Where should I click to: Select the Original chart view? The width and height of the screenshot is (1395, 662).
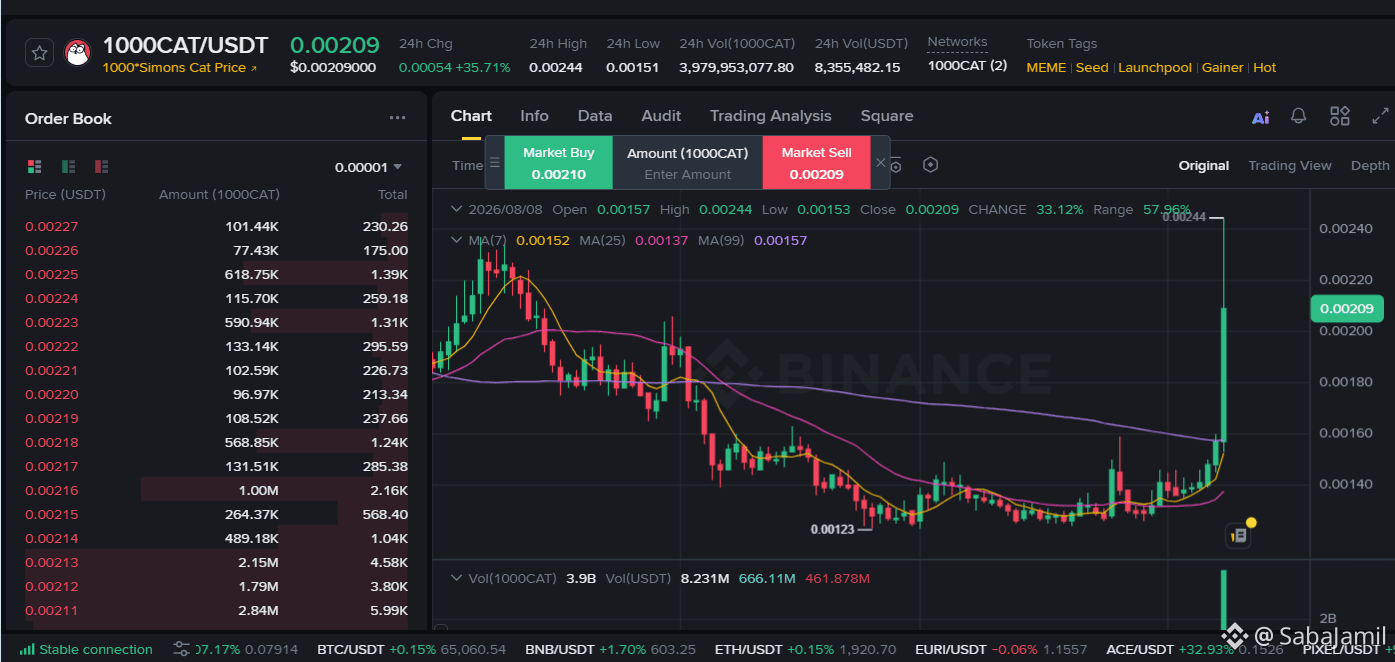1204,165
